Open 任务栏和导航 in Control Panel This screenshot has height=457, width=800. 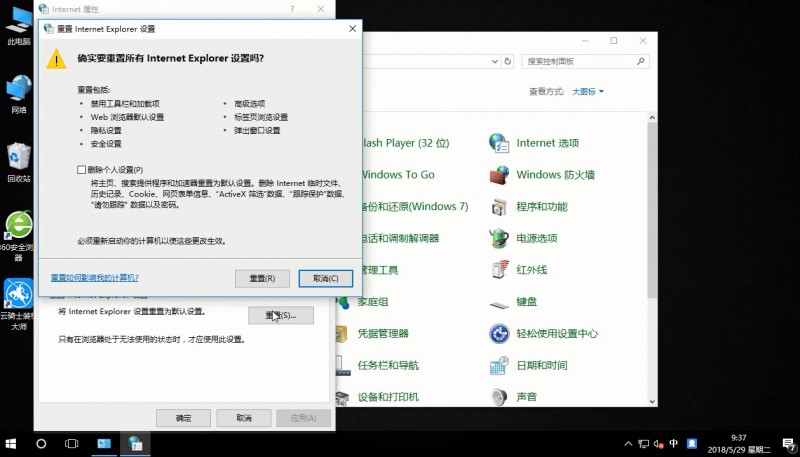[378, 365]
